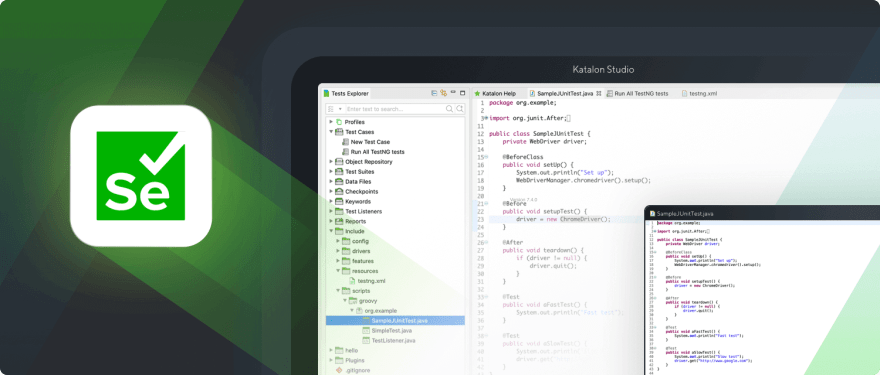Click the link with editor icon
Screen dimensions: 880x375
(x=443, y=93)
